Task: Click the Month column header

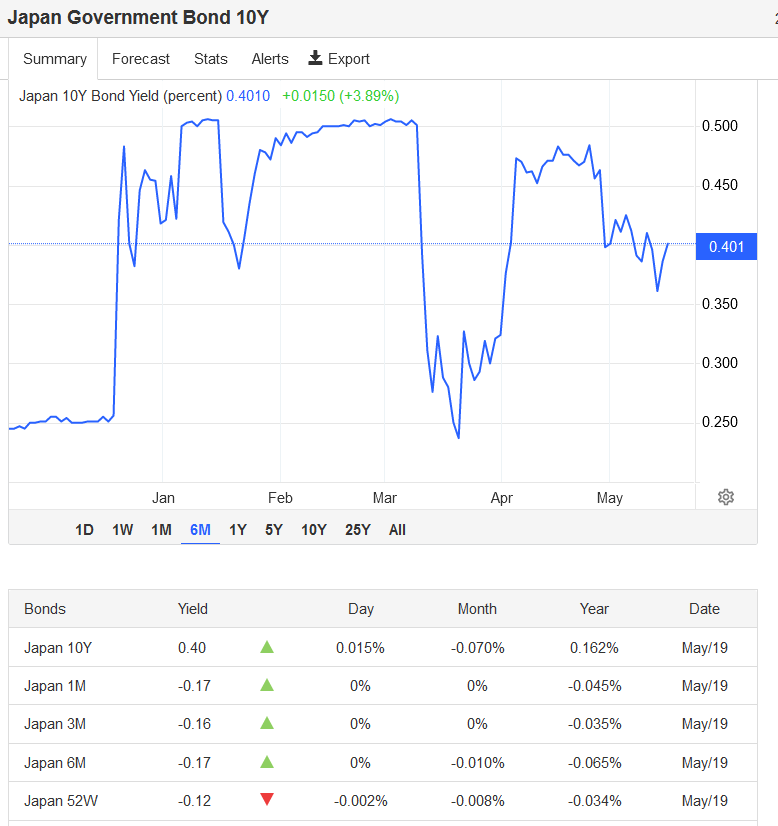Action: tap(477, 609)
